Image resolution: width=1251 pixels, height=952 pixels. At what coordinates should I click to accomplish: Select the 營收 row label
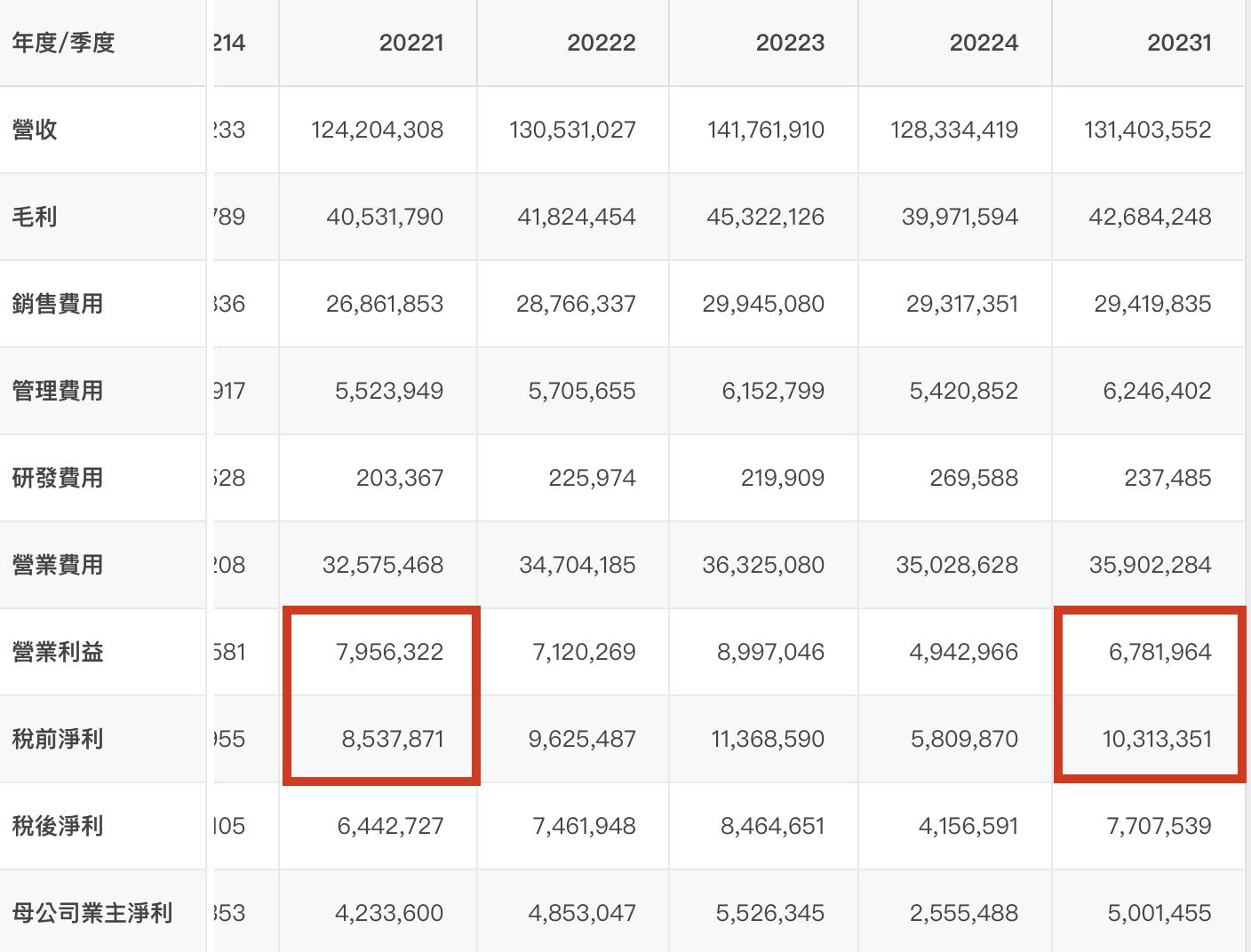(36, 130)
